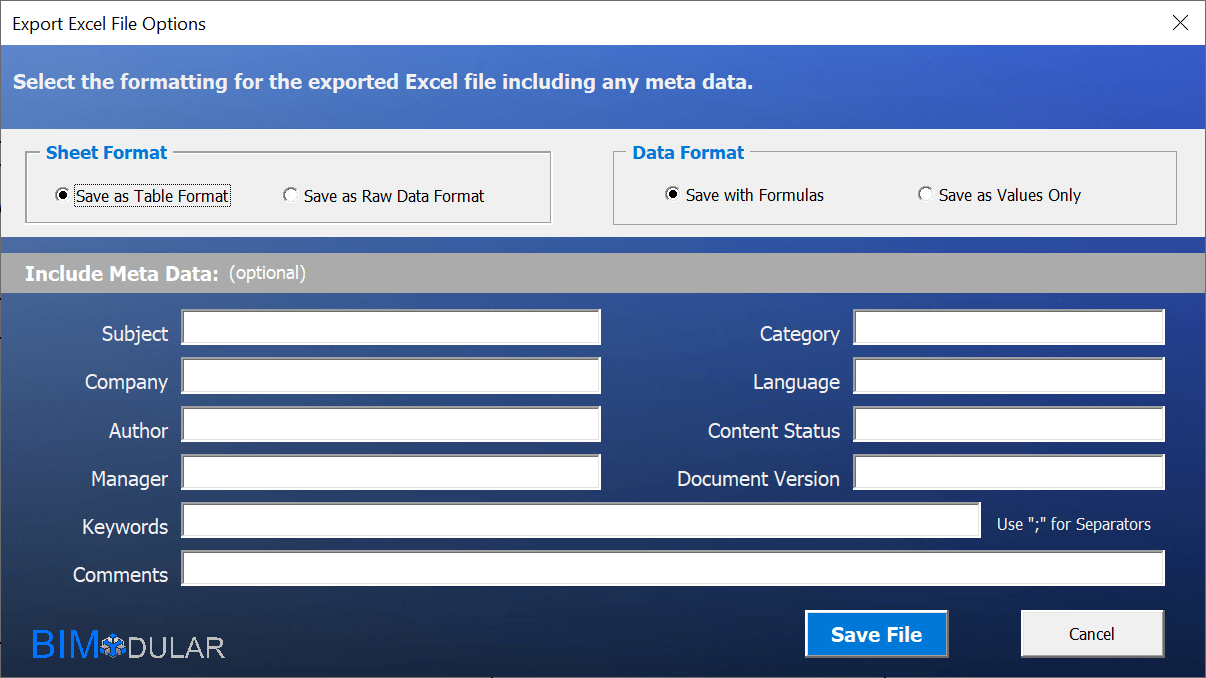Image resolution: width=1206 pixels, height=678 pixels.
Task: Focus the Company input box
Action: [x=390, y=376]
